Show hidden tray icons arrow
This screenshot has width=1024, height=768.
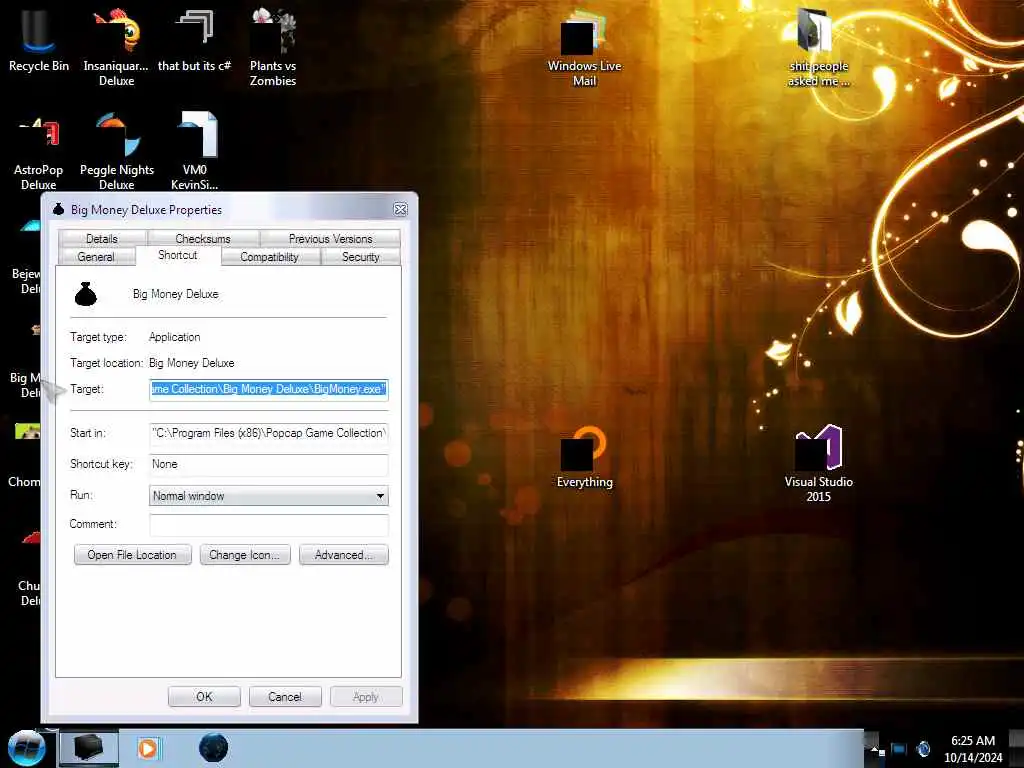tap(875, 748)
